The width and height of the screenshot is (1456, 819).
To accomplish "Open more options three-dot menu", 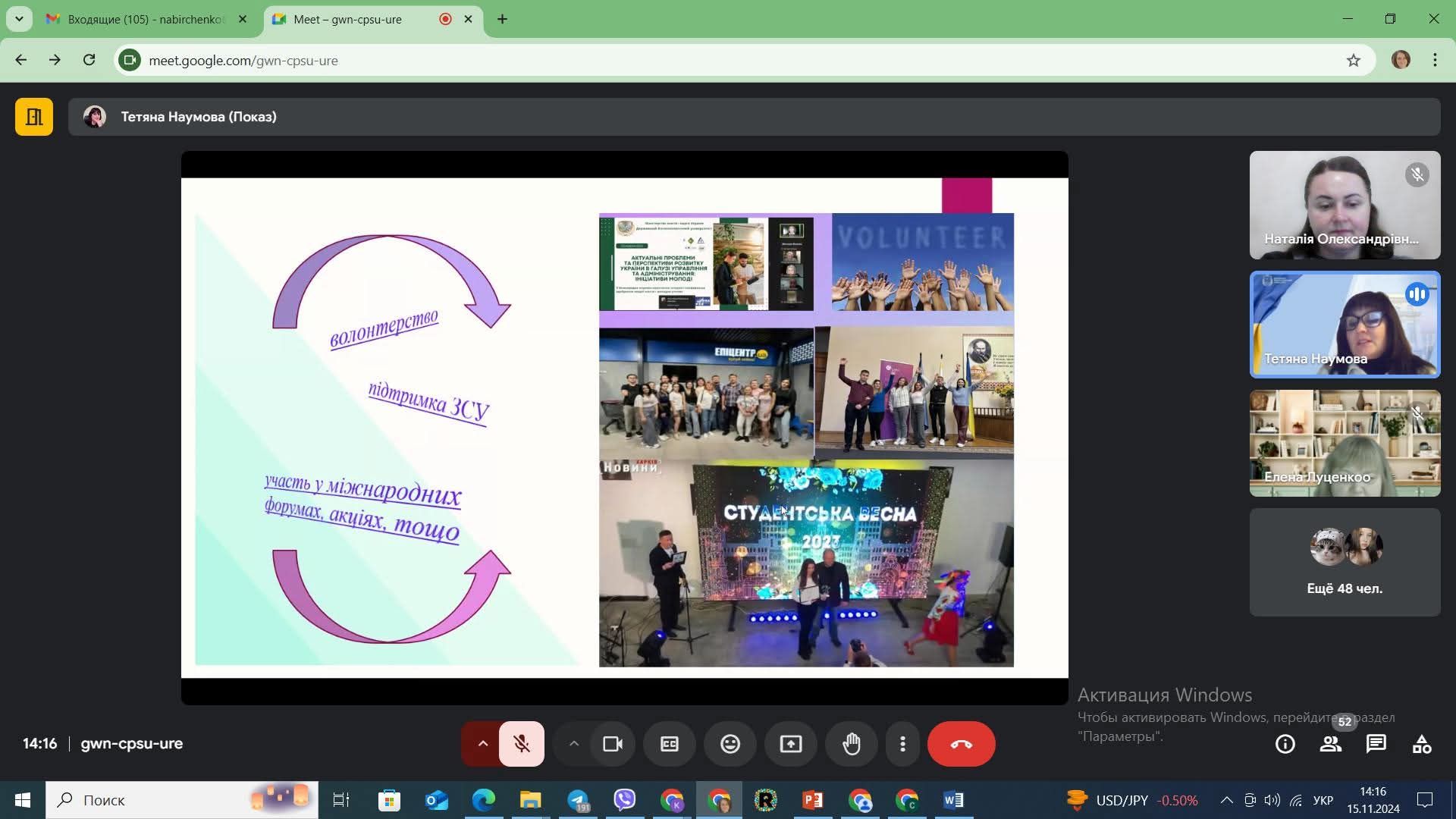I will click(x=902, y=744).
